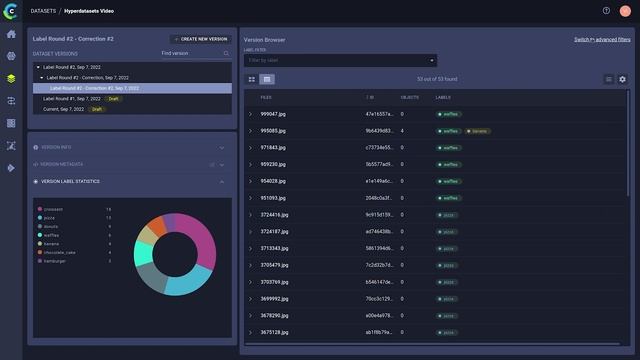
Task: Click file name 3678290.jpg
Action: [274, 316]
